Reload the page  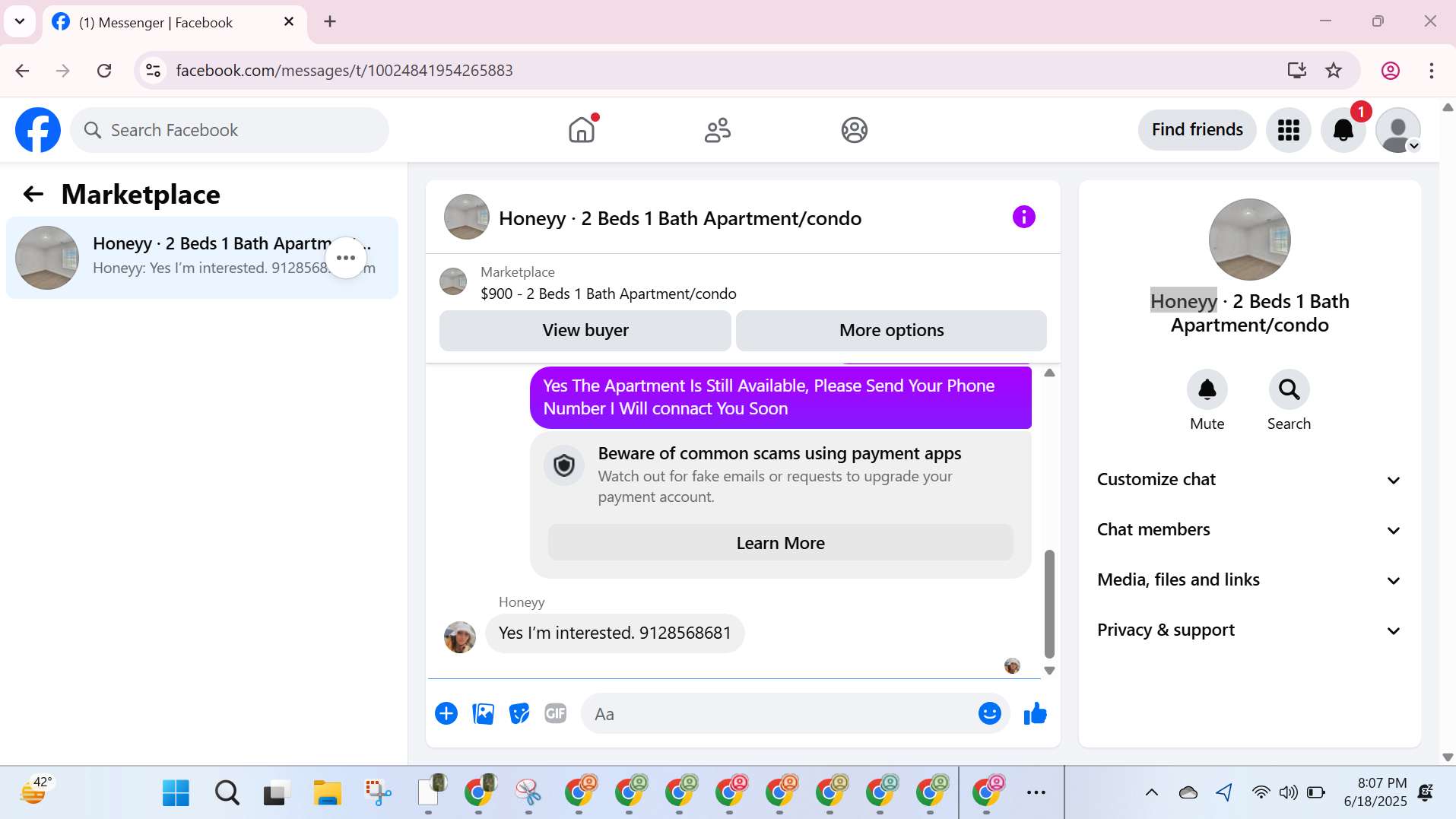[104, 71]
